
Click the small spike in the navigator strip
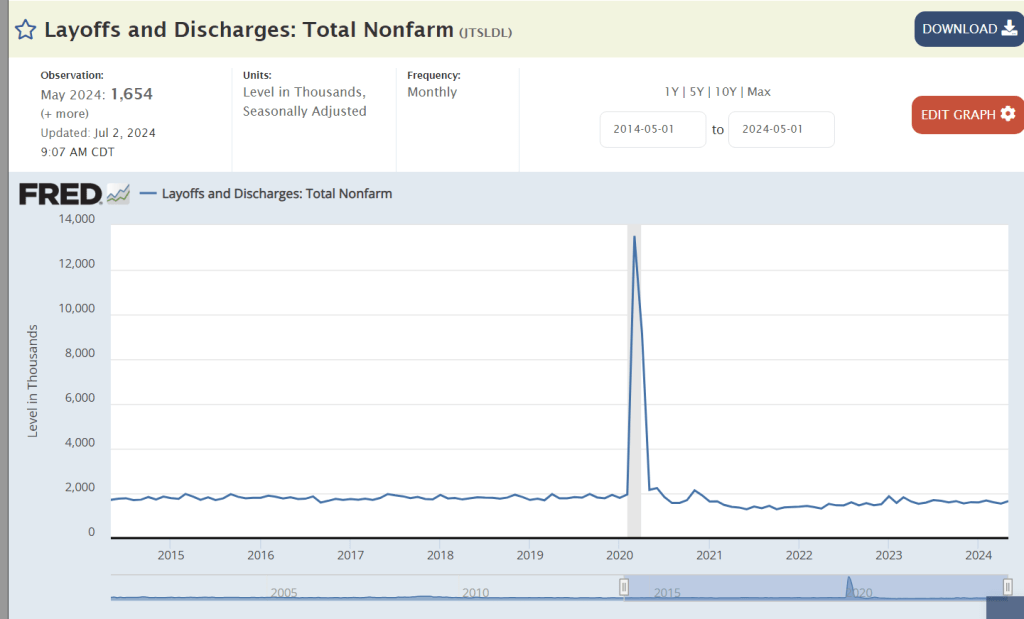click(849, 587)
